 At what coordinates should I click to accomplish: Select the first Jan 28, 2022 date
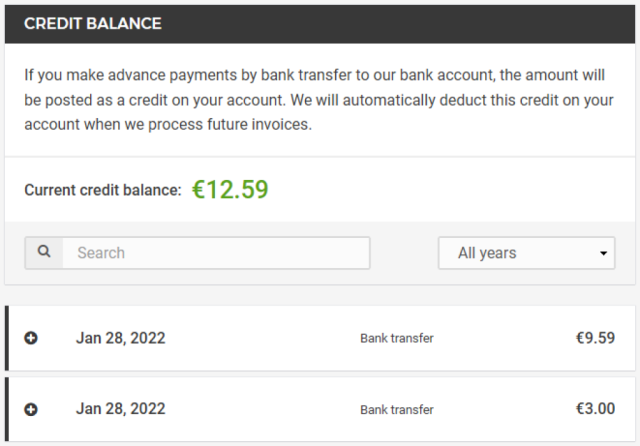coord(120,338)
